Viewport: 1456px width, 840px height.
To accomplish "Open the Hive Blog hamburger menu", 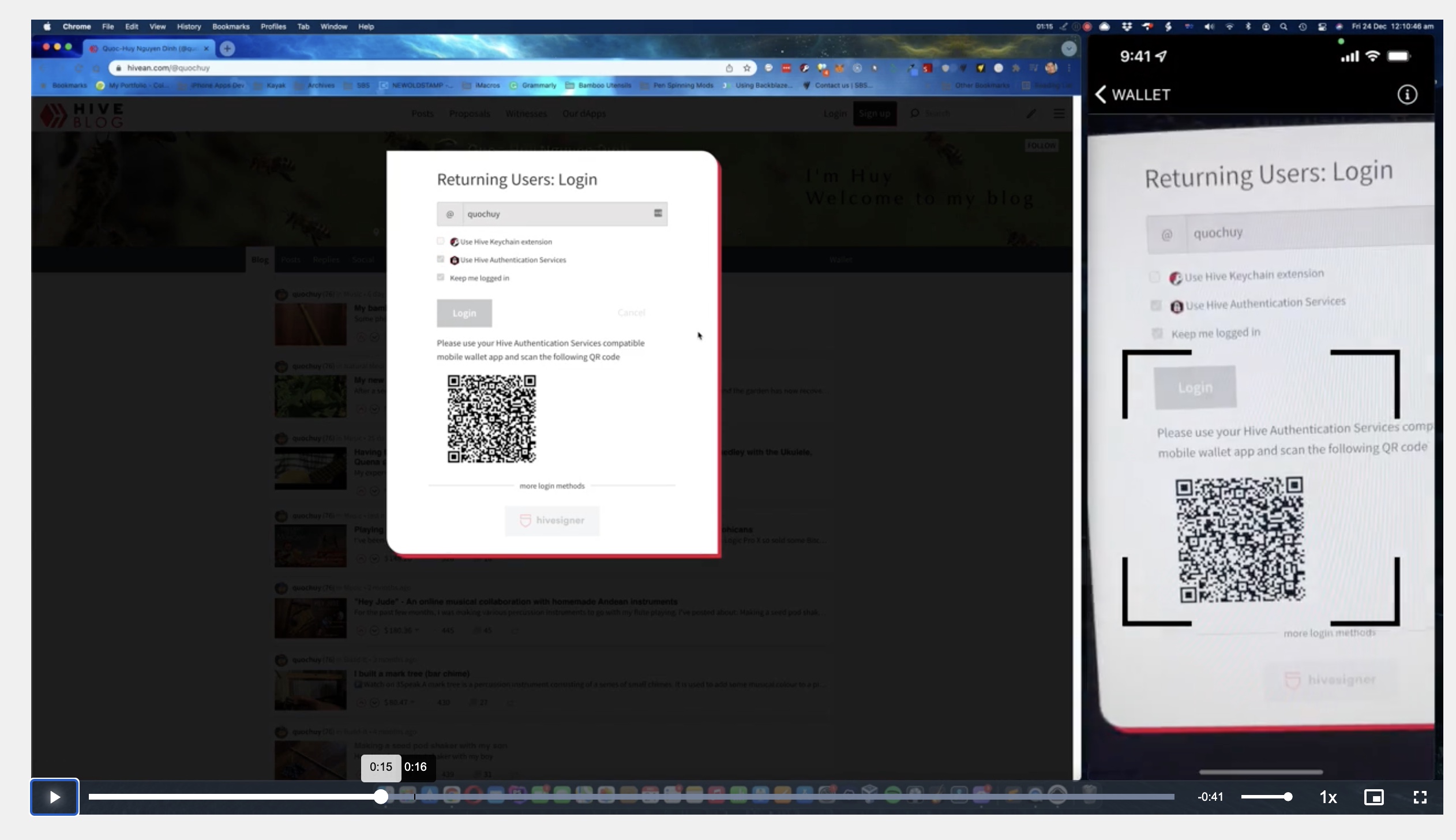I will 1059,114.
